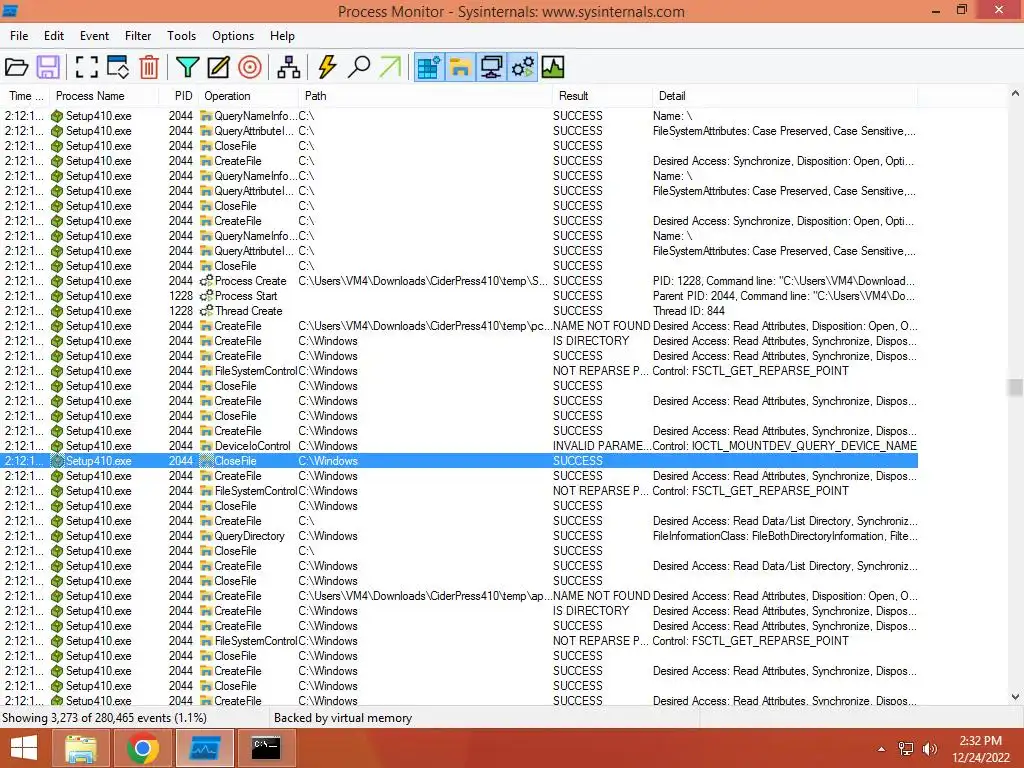Click the 'Showing 3,273 of 280,465 events' status

(x=104, y=718)
